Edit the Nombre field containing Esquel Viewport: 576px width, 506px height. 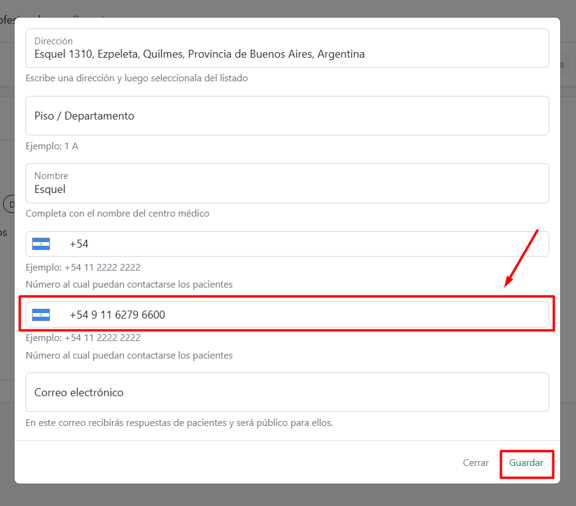(287, 183)
